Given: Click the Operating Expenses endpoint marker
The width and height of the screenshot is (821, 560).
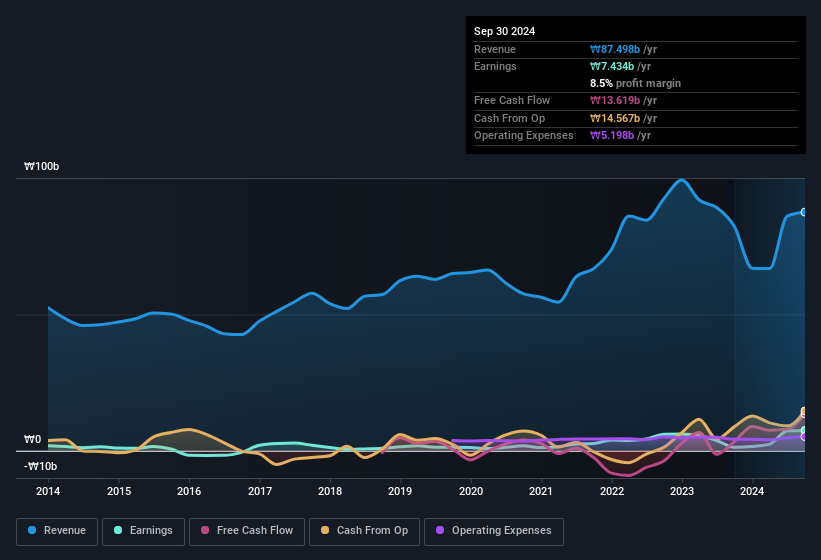Looking at the screenshot, I should tap(804, 436).
